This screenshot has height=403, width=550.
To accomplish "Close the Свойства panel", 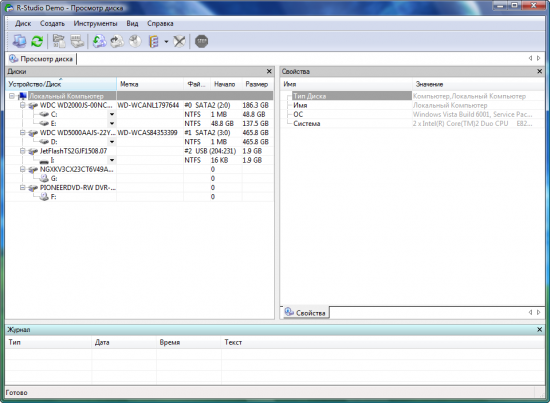I will coord(539,72).
